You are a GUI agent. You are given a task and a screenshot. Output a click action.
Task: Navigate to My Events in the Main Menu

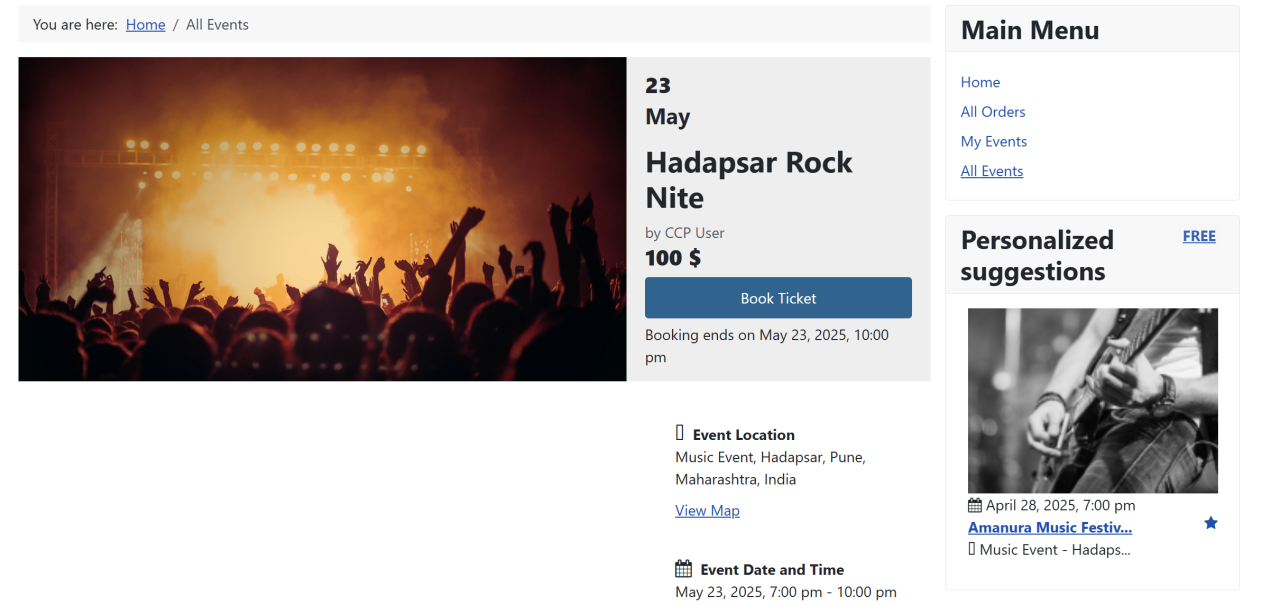994,141
